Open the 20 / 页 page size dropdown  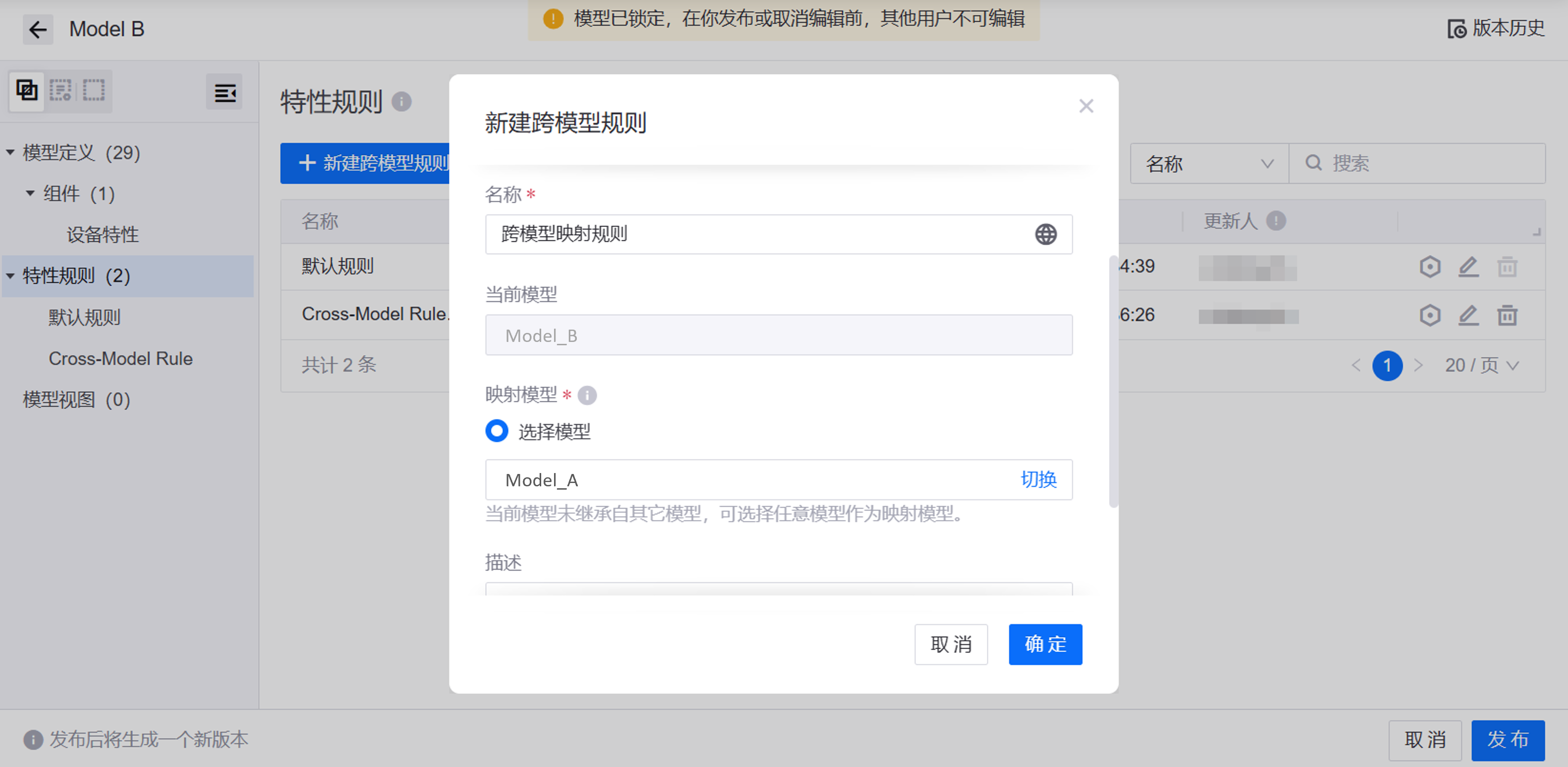(1482, 365)
